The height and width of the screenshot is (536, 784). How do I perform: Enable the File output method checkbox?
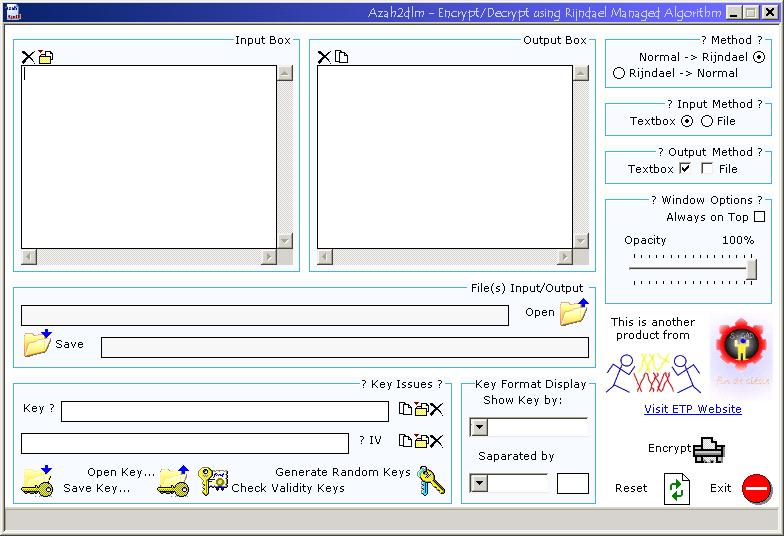click(707, 168)
